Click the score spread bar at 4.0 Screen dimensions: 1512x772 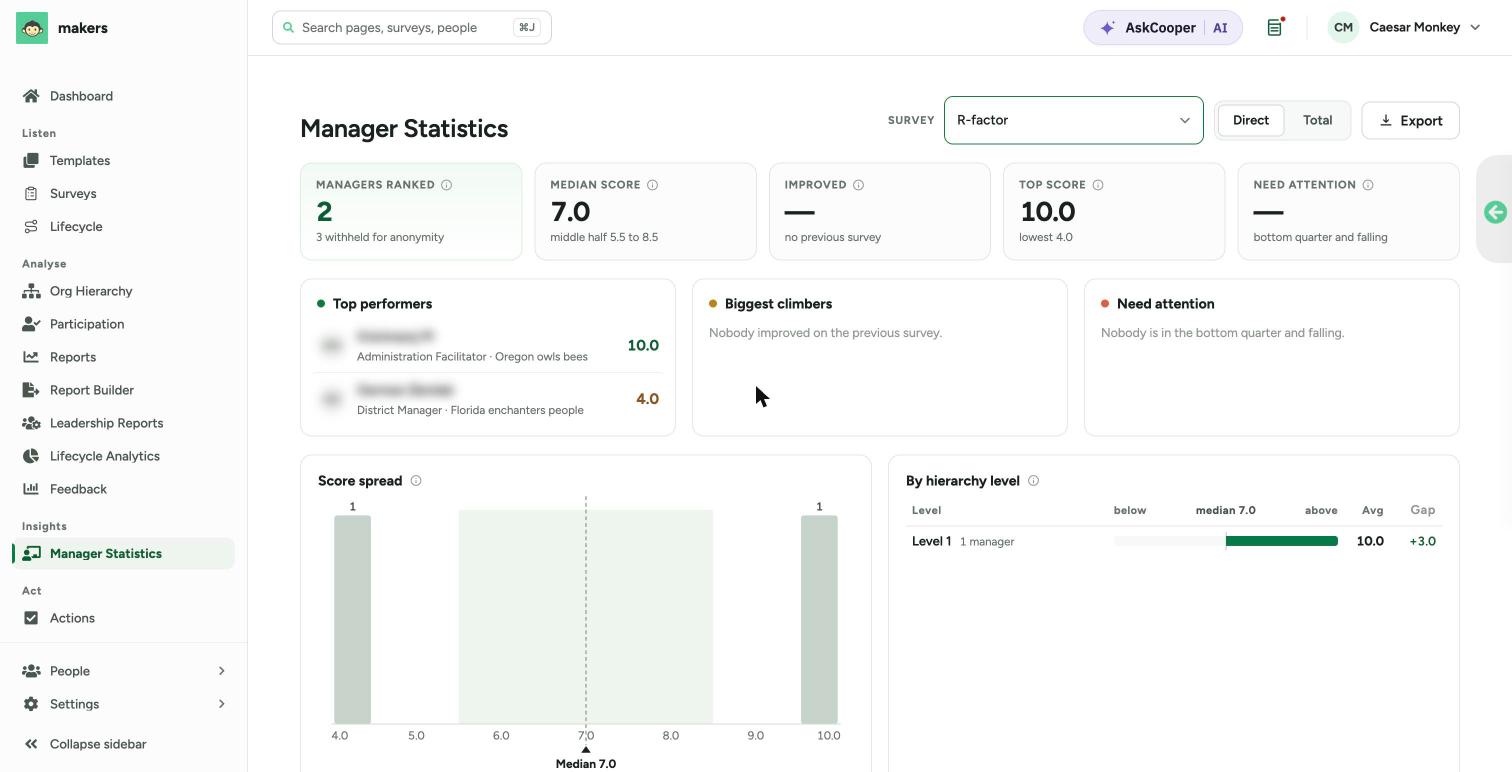tap(352, 619)
